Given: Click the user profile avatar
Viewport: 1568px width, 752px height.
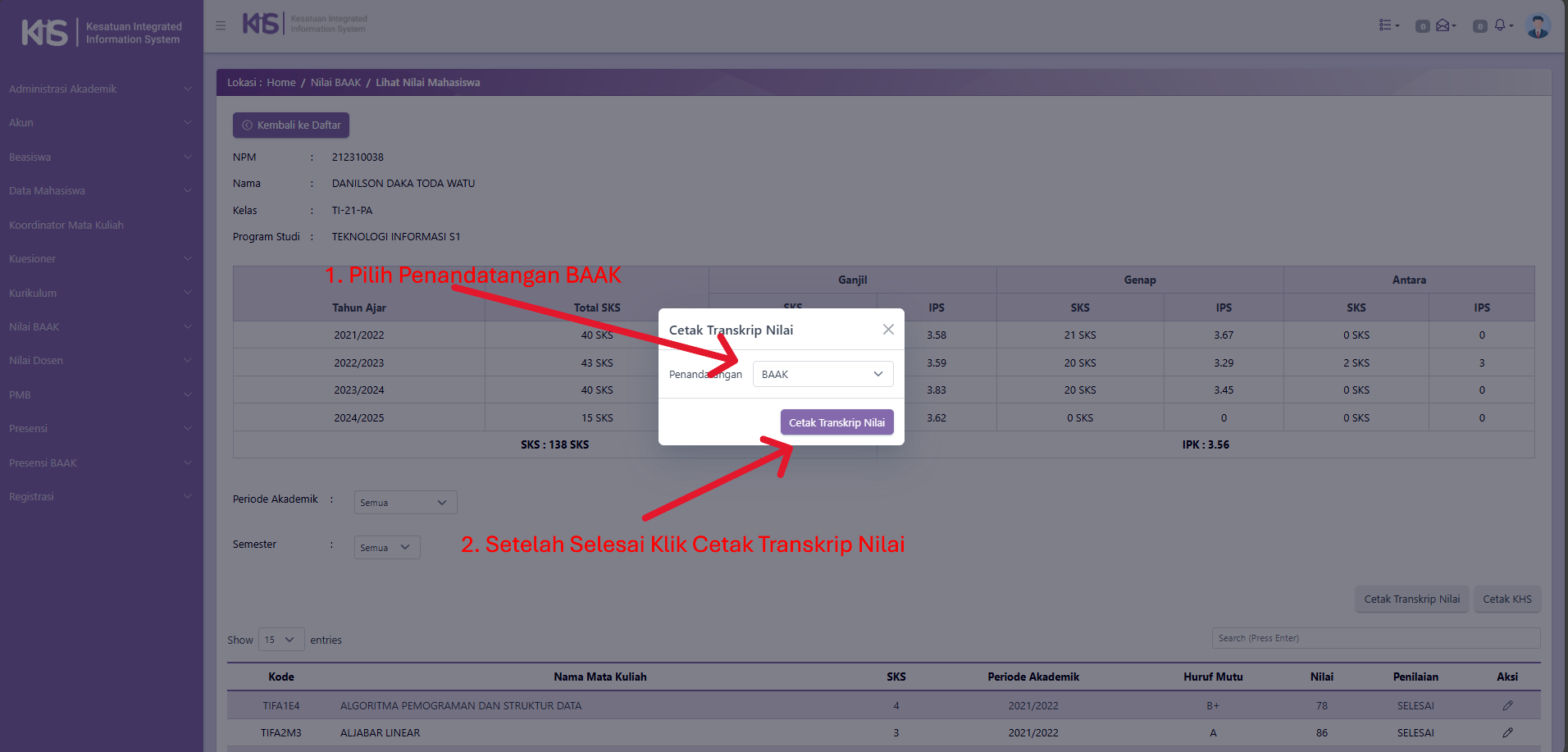Looking at the screenshot, I should click(1538, 26).
